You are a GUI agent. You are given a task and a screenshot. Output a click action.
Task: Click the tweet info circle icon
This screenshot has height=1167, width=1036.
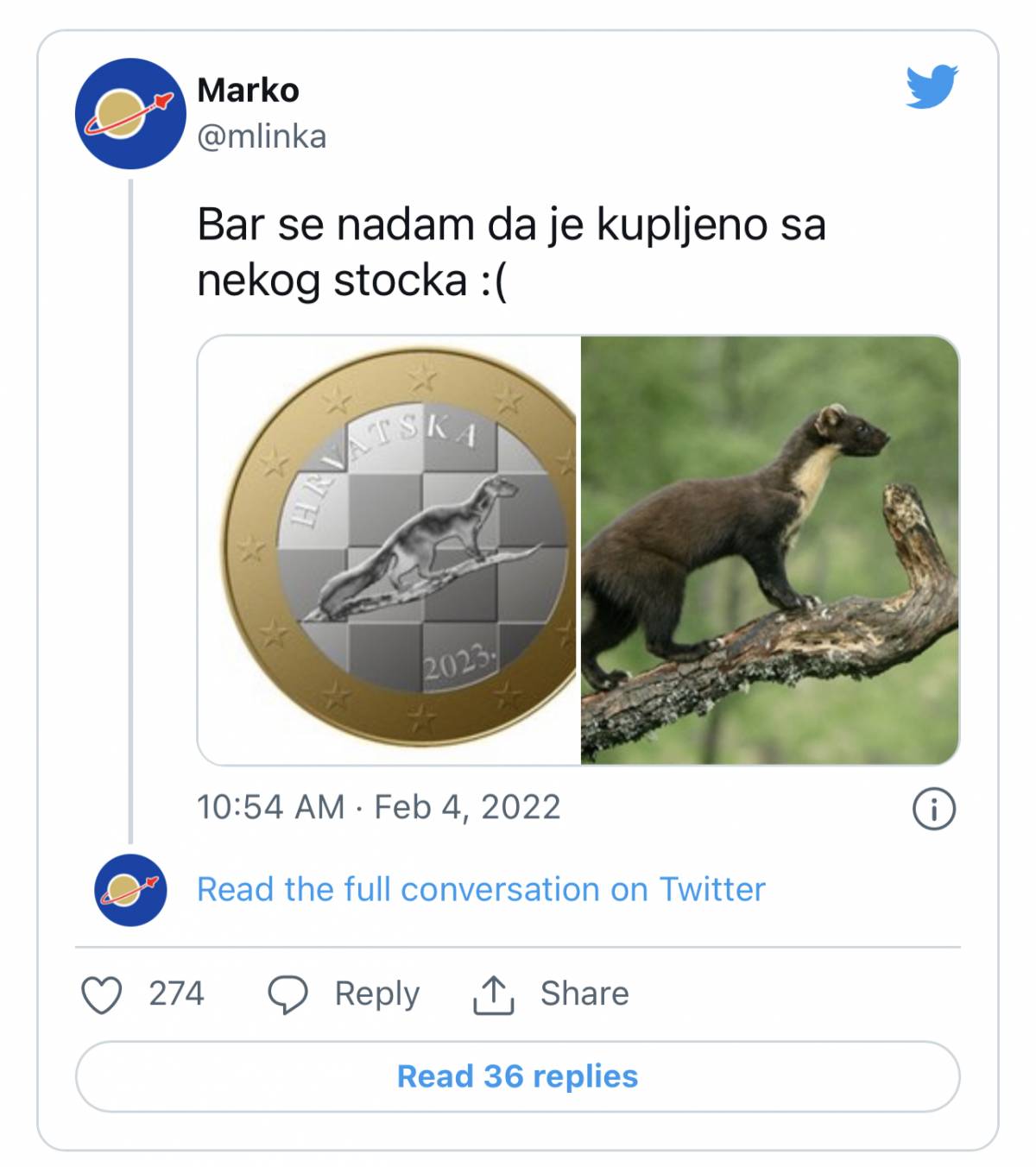pyautogui.click(x=933, y=809)
